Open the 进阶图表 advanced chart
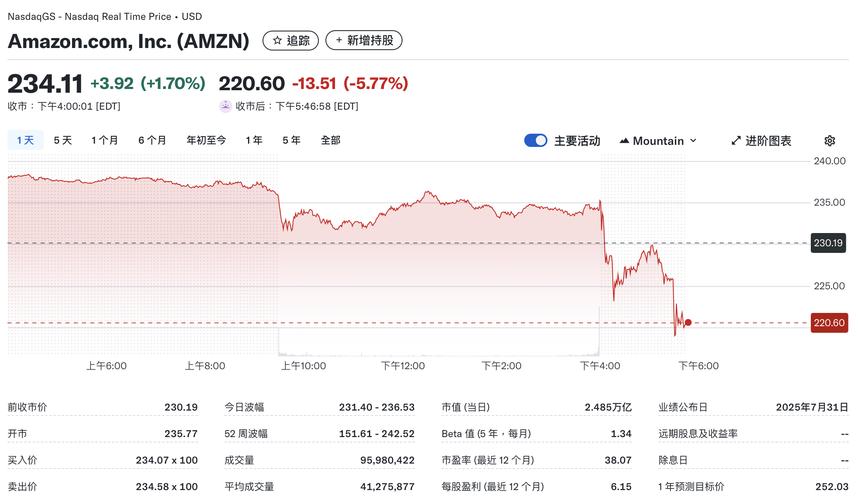 [x=760, y=141]
